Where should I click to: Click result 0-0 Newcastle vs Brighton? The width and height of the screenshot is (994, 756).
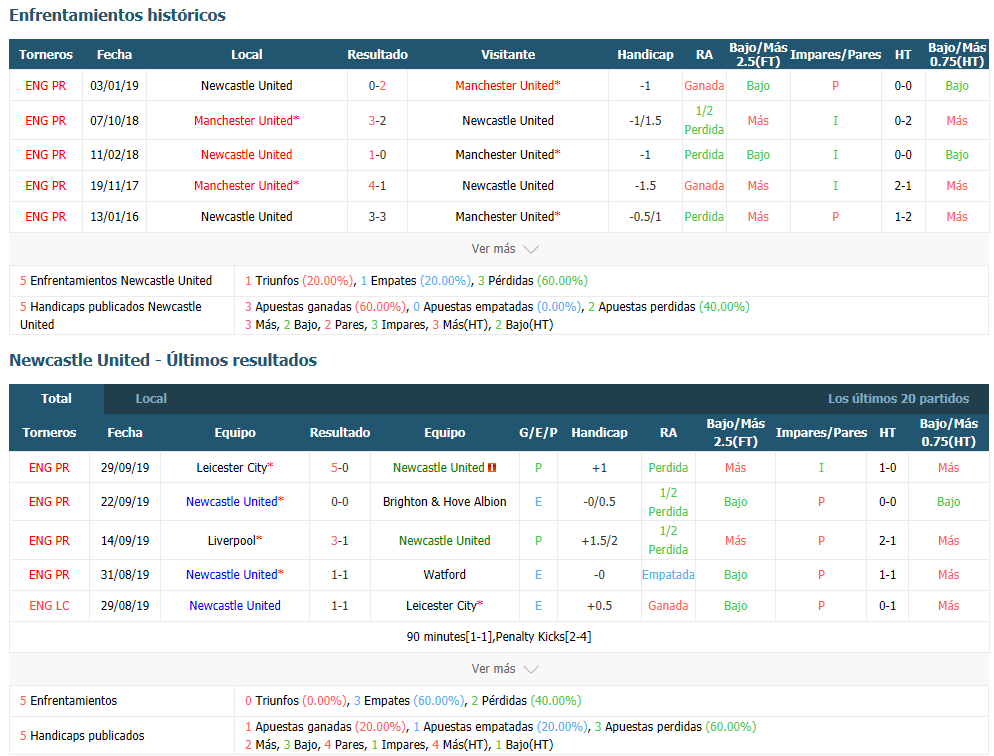tap(340, 502)
